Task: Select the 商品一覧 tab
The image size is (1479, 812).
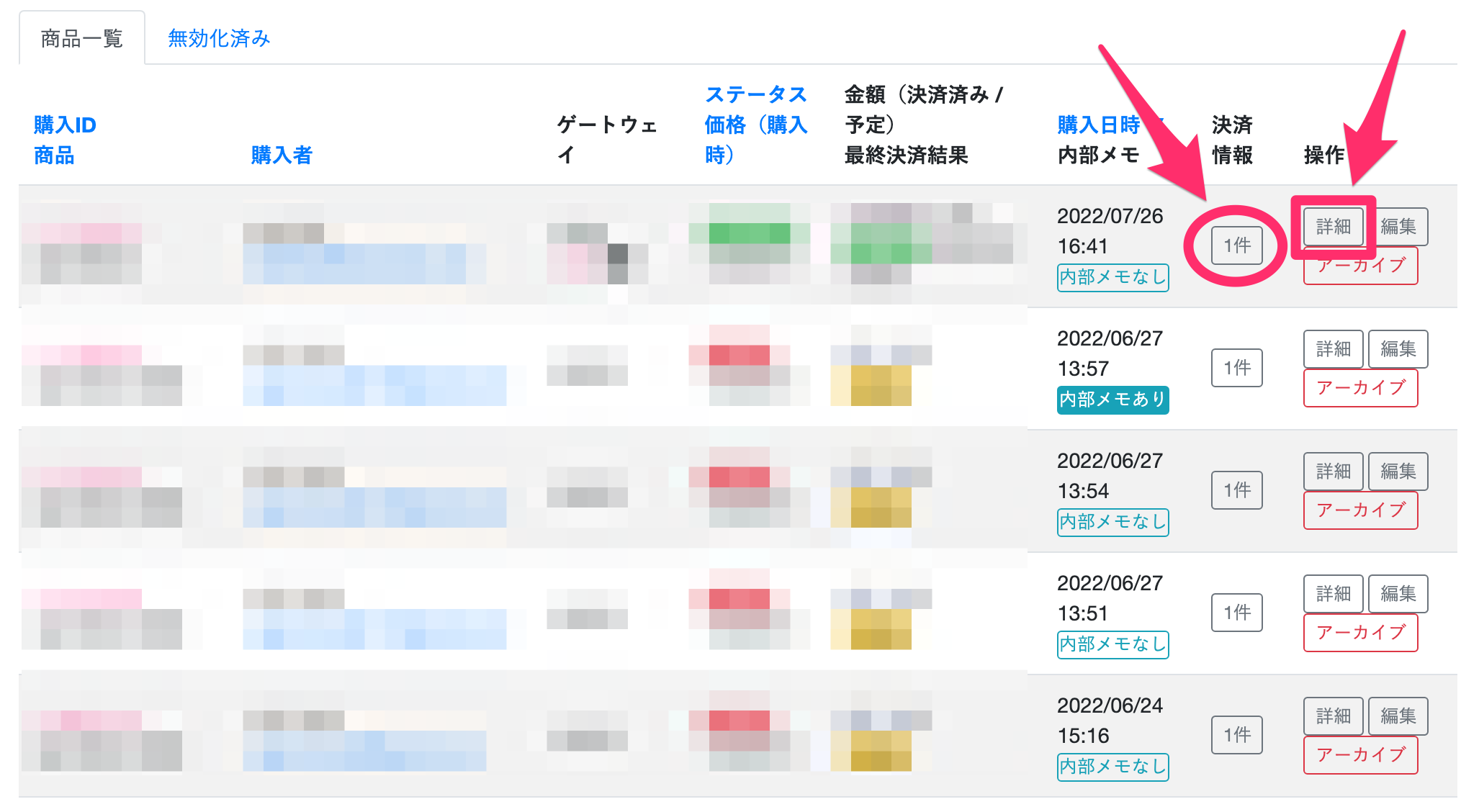Action: click(82, 38)
